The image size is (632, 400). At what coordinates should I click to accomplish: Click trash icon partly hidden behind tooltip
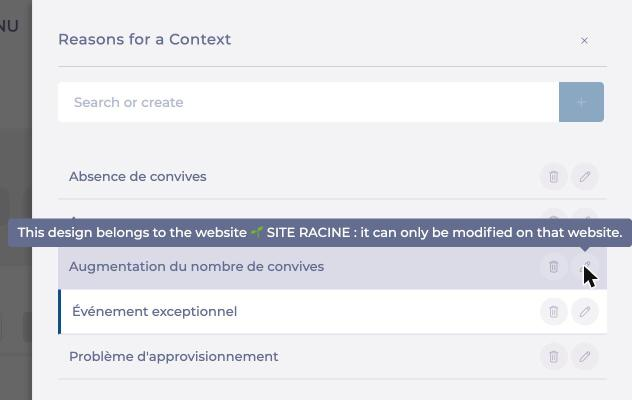point(553,214)
